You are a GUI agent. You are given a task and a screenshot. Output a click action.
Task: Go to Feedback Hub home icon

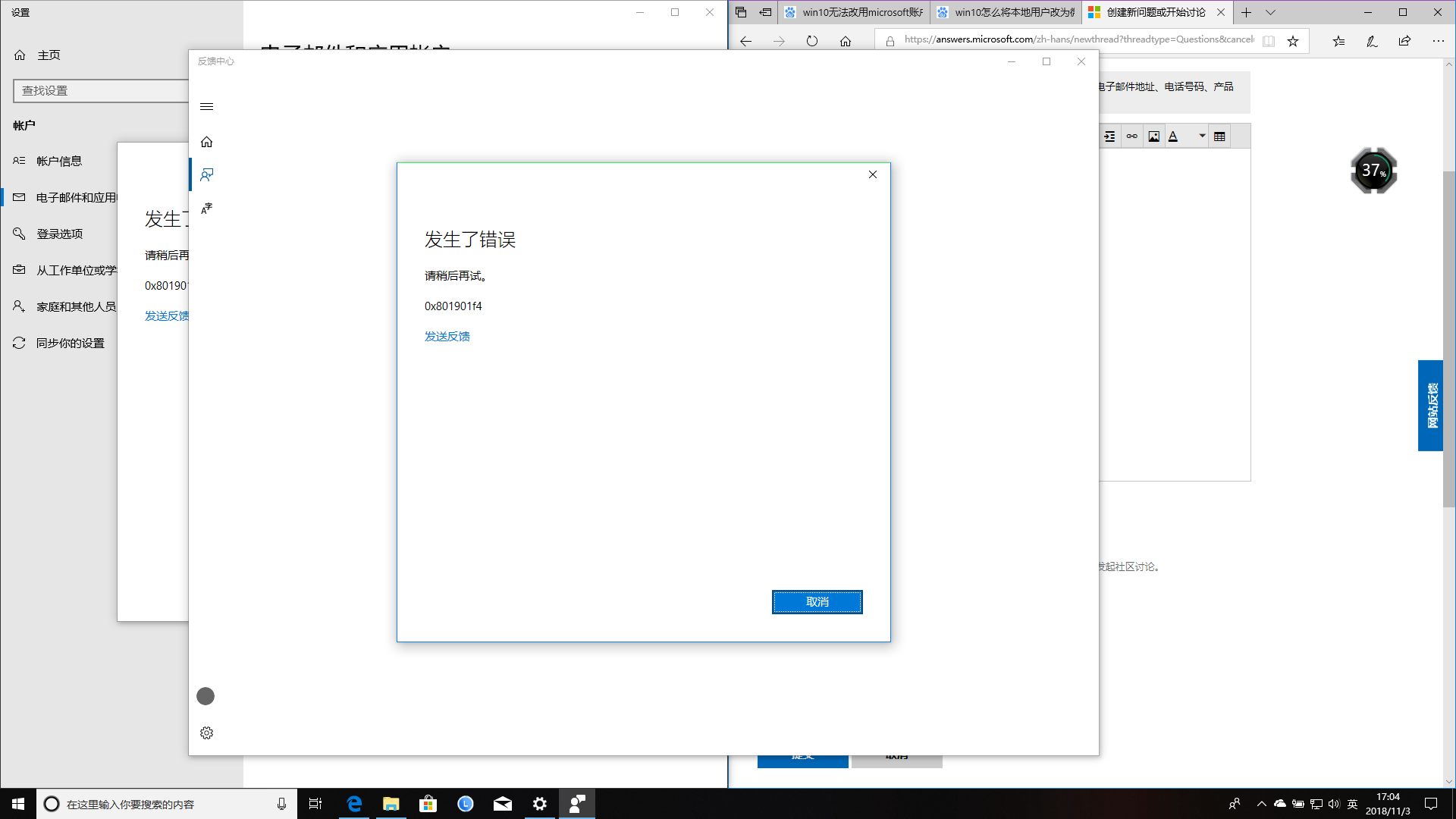coord(206,142)
